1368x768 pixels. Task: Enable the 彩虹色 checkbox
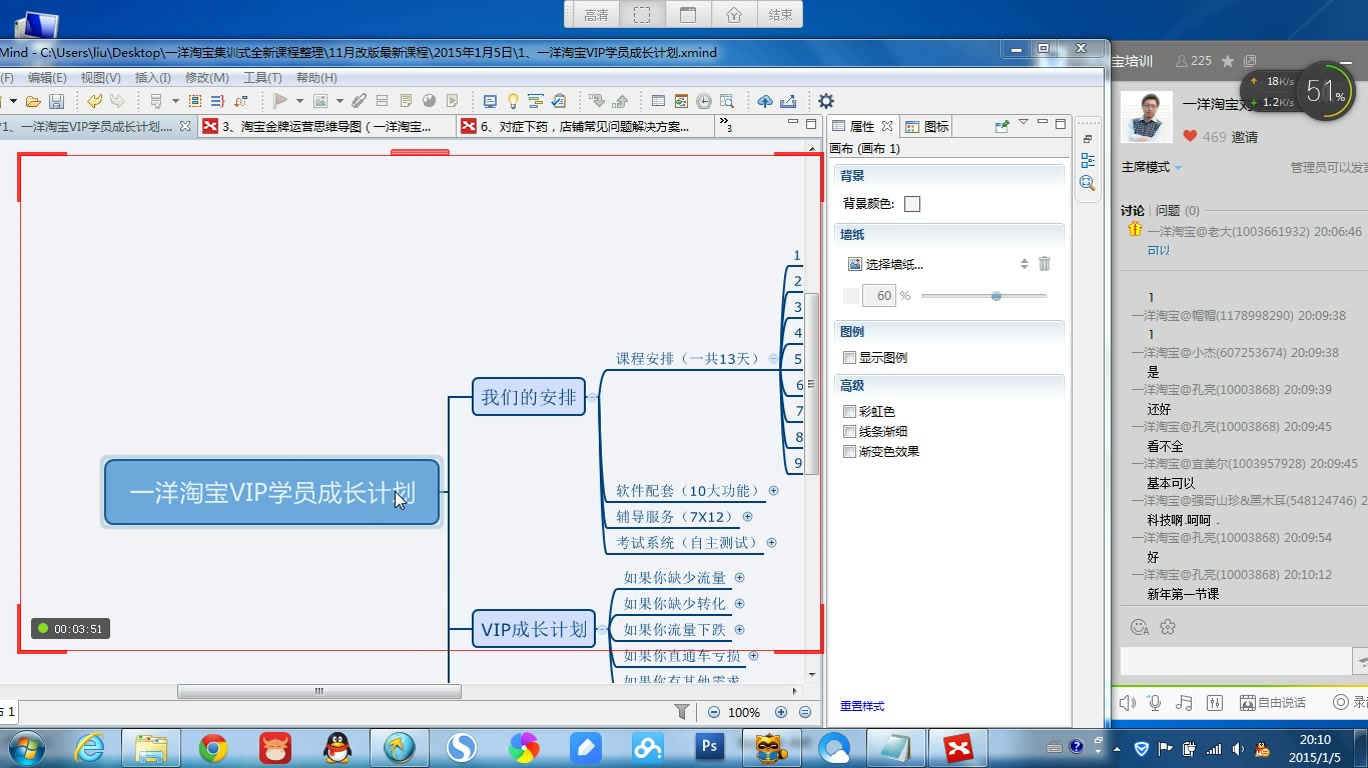(850, 412)
